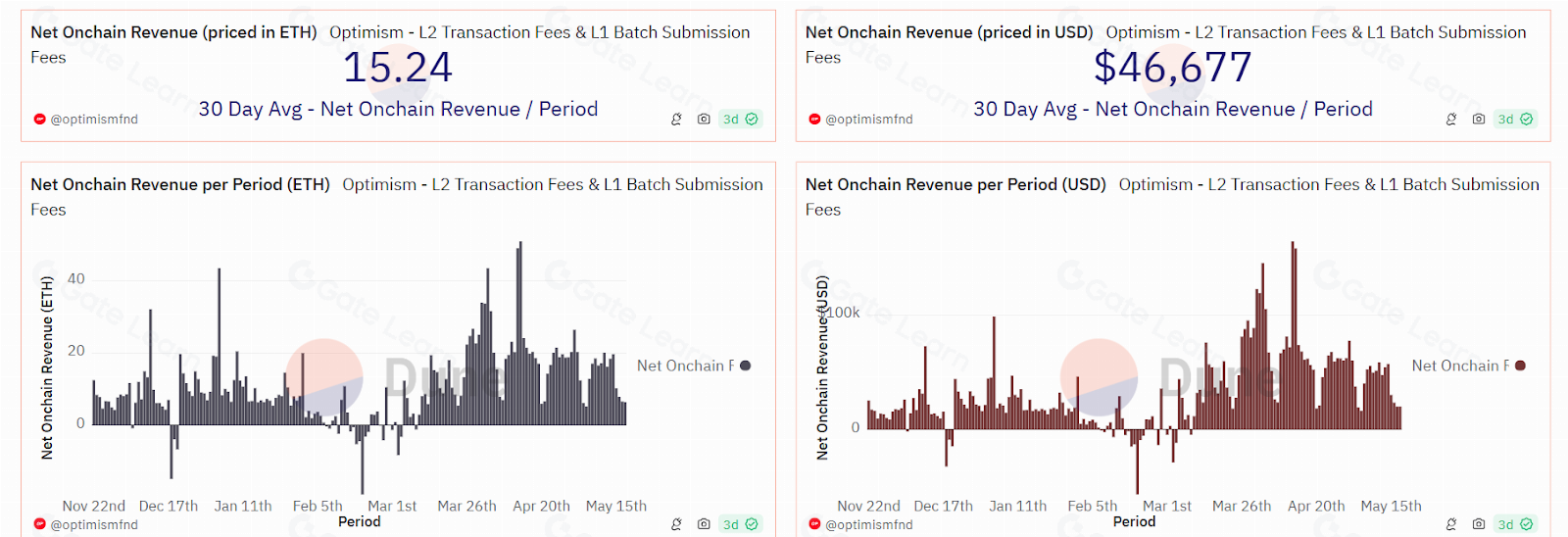Click plug icon below the USD bar chart
Screen dimensions: 1568x537
[1451, 524]
